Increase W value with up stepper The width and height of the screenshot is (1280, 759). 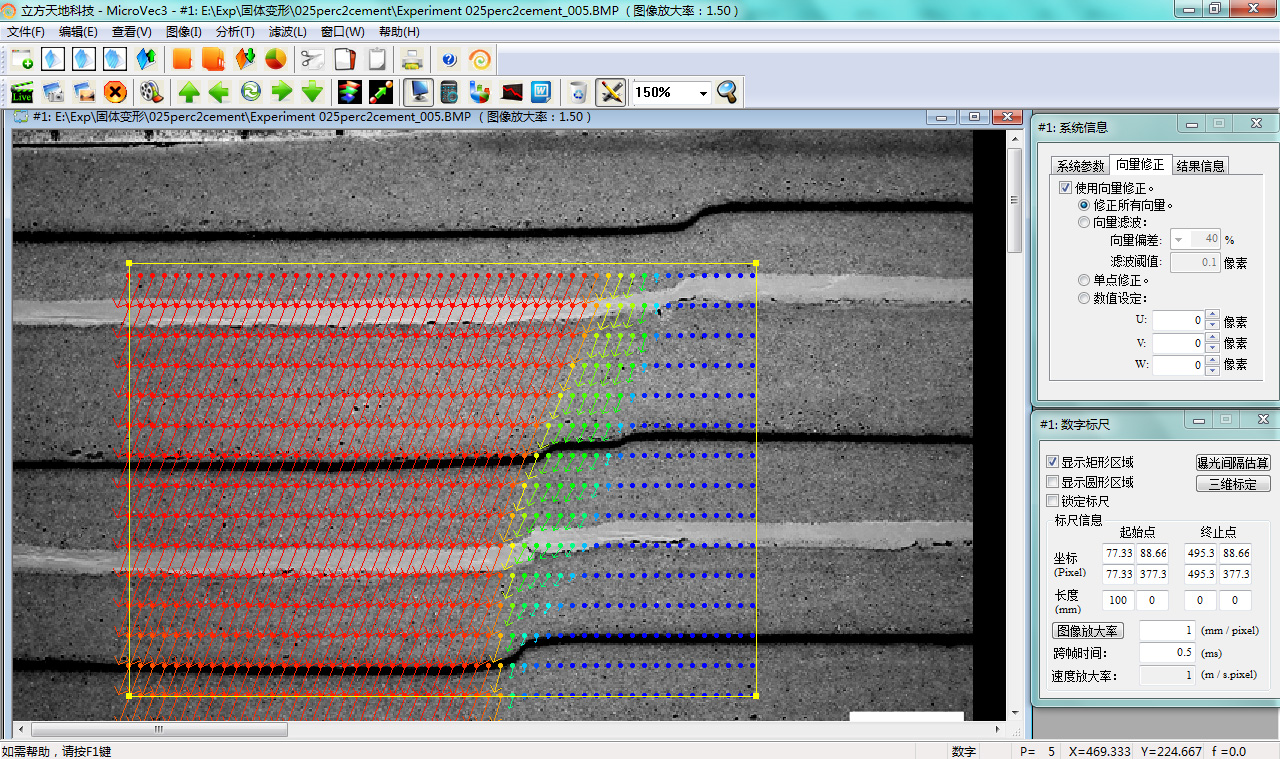[x=1212, y=360]
